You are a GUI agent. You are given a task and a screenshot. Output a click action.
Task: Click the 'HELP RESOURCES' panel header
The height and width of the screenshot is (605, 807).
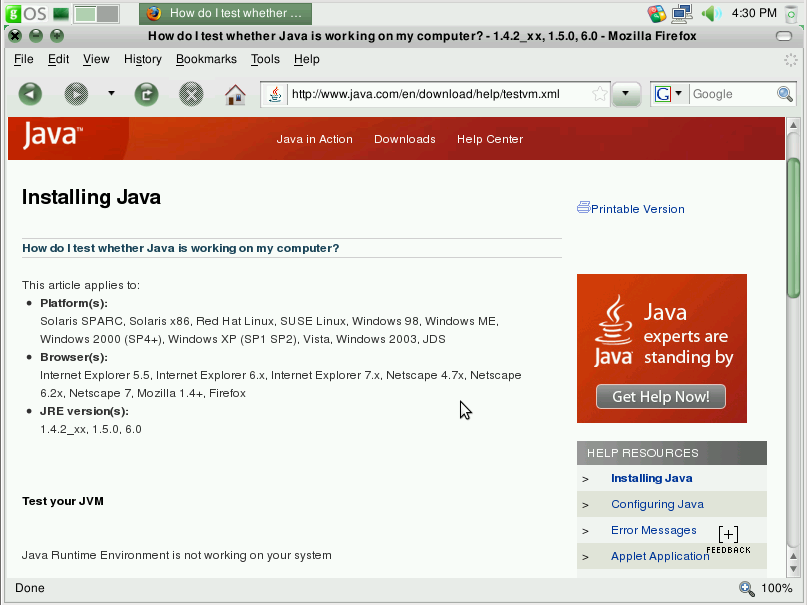pos(672,453)
